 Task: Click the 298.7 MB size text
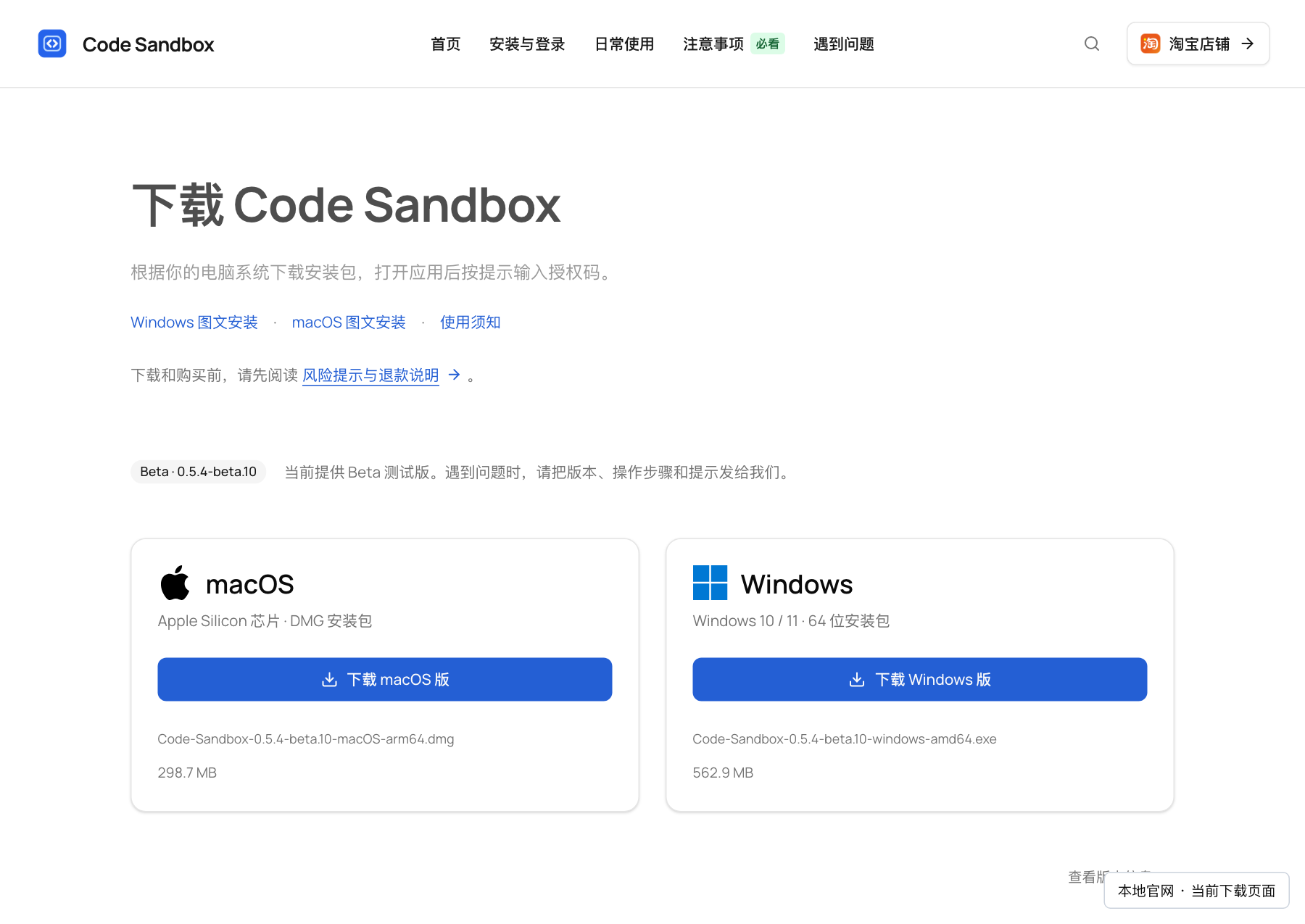coord(187,773)
